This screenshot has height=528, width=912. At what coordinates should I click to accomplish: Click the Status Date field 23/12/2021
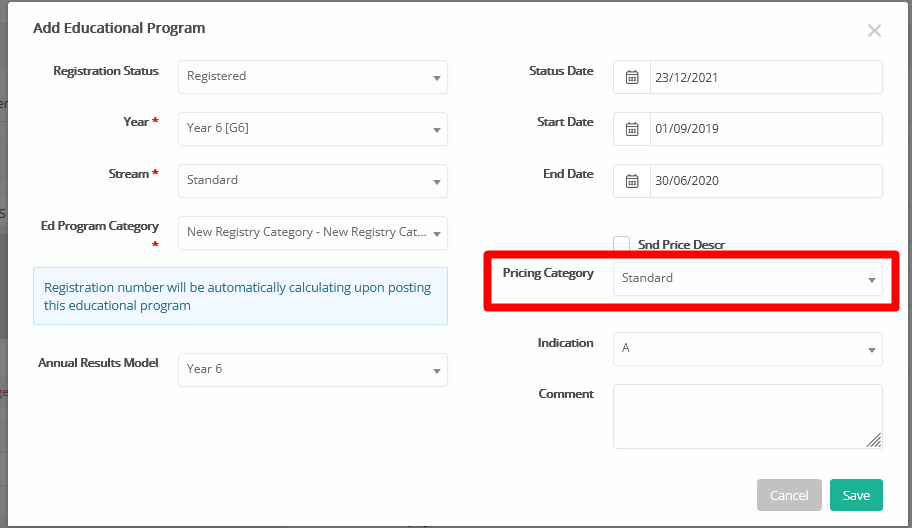766,77
